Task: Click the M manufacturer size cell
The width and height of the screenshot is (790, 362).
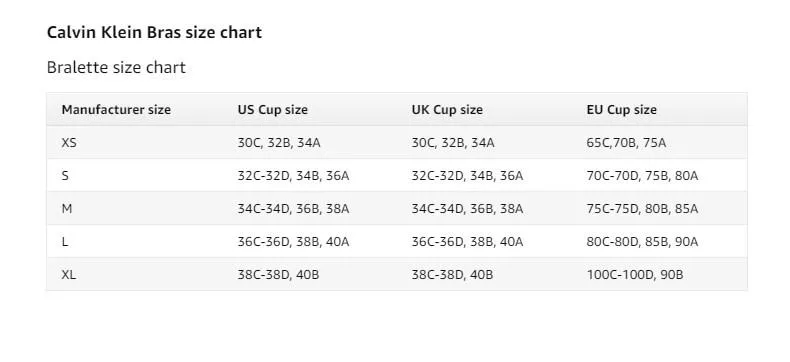Action: 67,209
